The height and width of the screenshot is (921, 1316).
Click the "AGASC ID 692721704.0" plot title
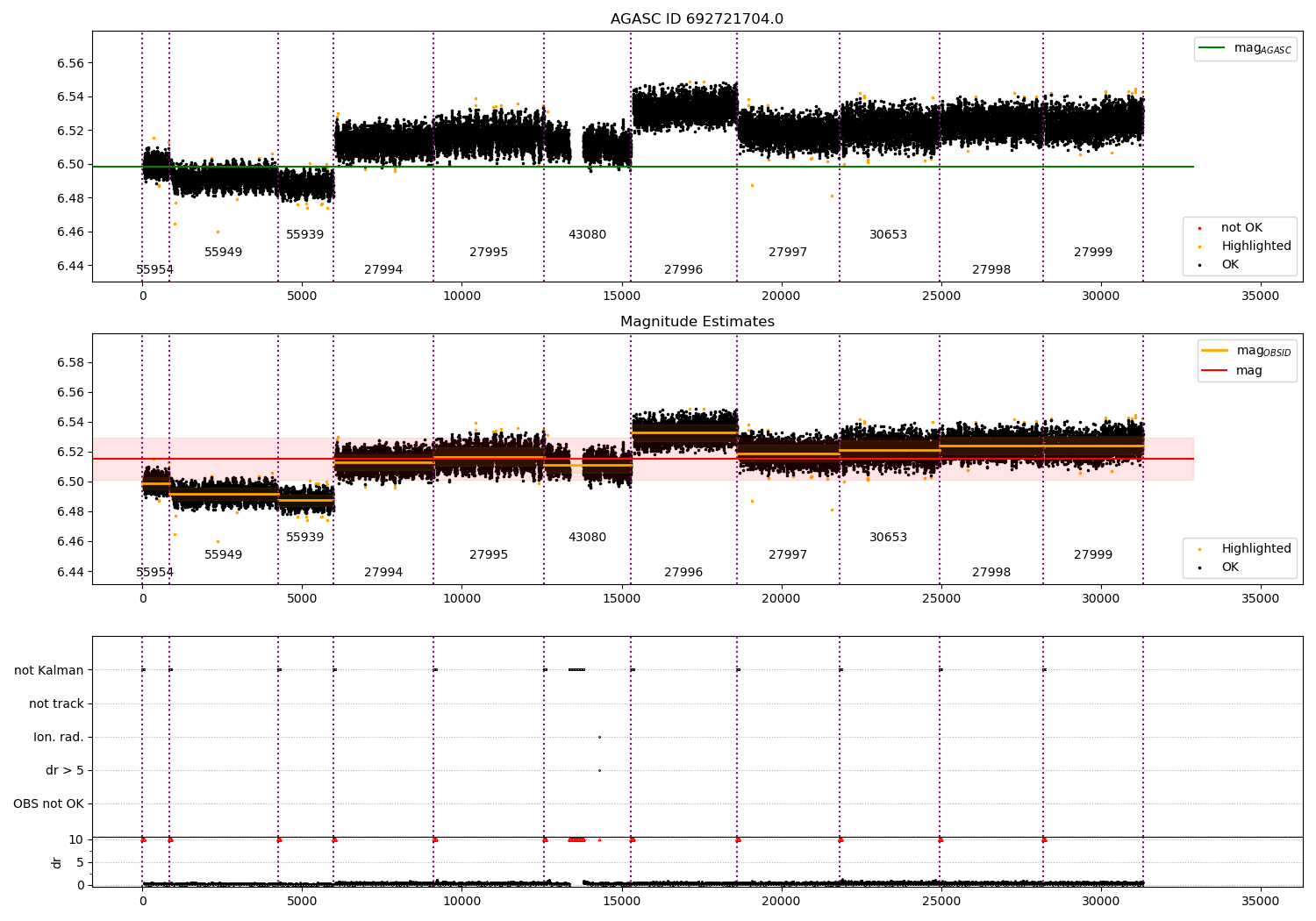(x=697, y=19)
